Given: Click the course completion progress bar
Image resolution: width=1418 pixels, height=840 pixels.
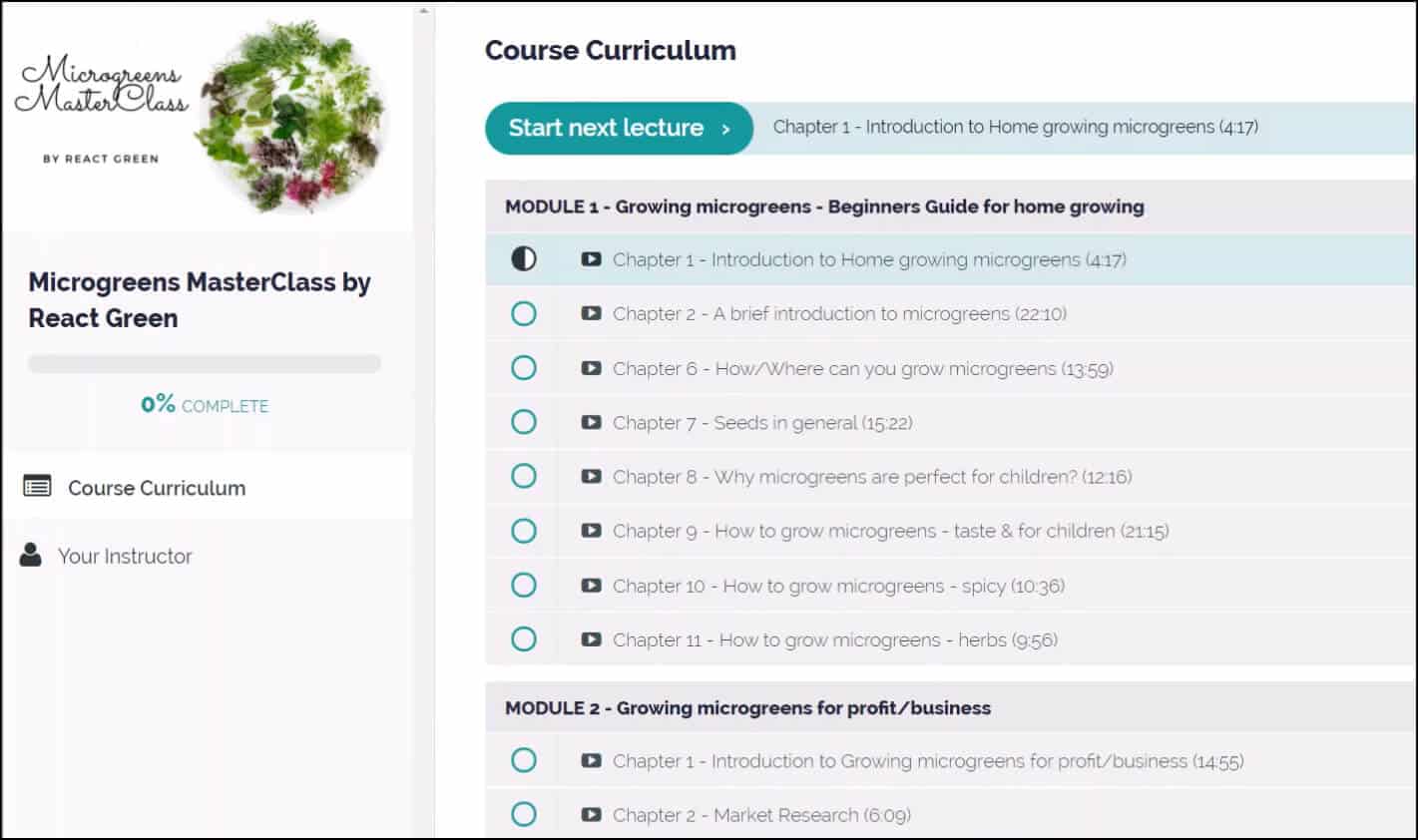Looking at the screenshot, I should point(205,364).
